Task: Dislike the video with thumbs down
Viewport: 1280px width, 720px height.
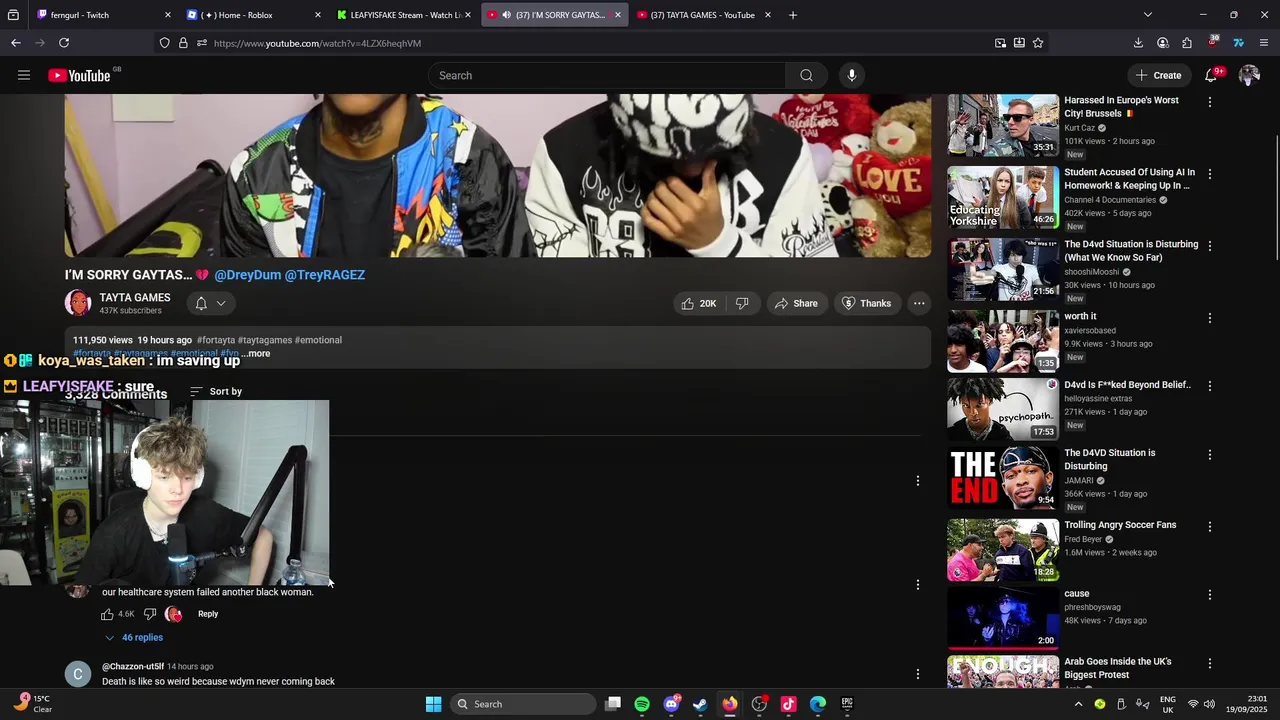Action: click(x=742, y=303)
